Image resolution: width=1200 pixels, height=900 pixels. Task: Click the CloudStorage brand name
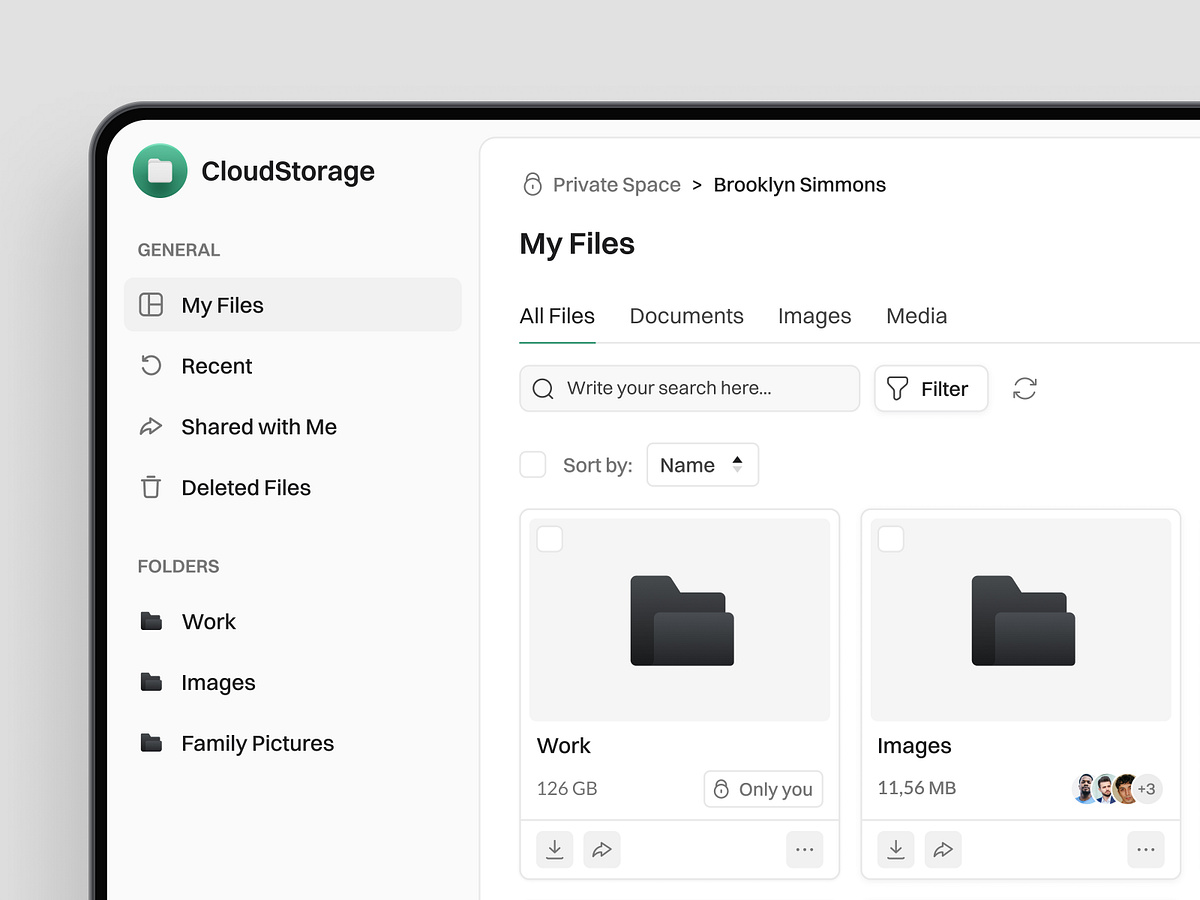[288, 171]
